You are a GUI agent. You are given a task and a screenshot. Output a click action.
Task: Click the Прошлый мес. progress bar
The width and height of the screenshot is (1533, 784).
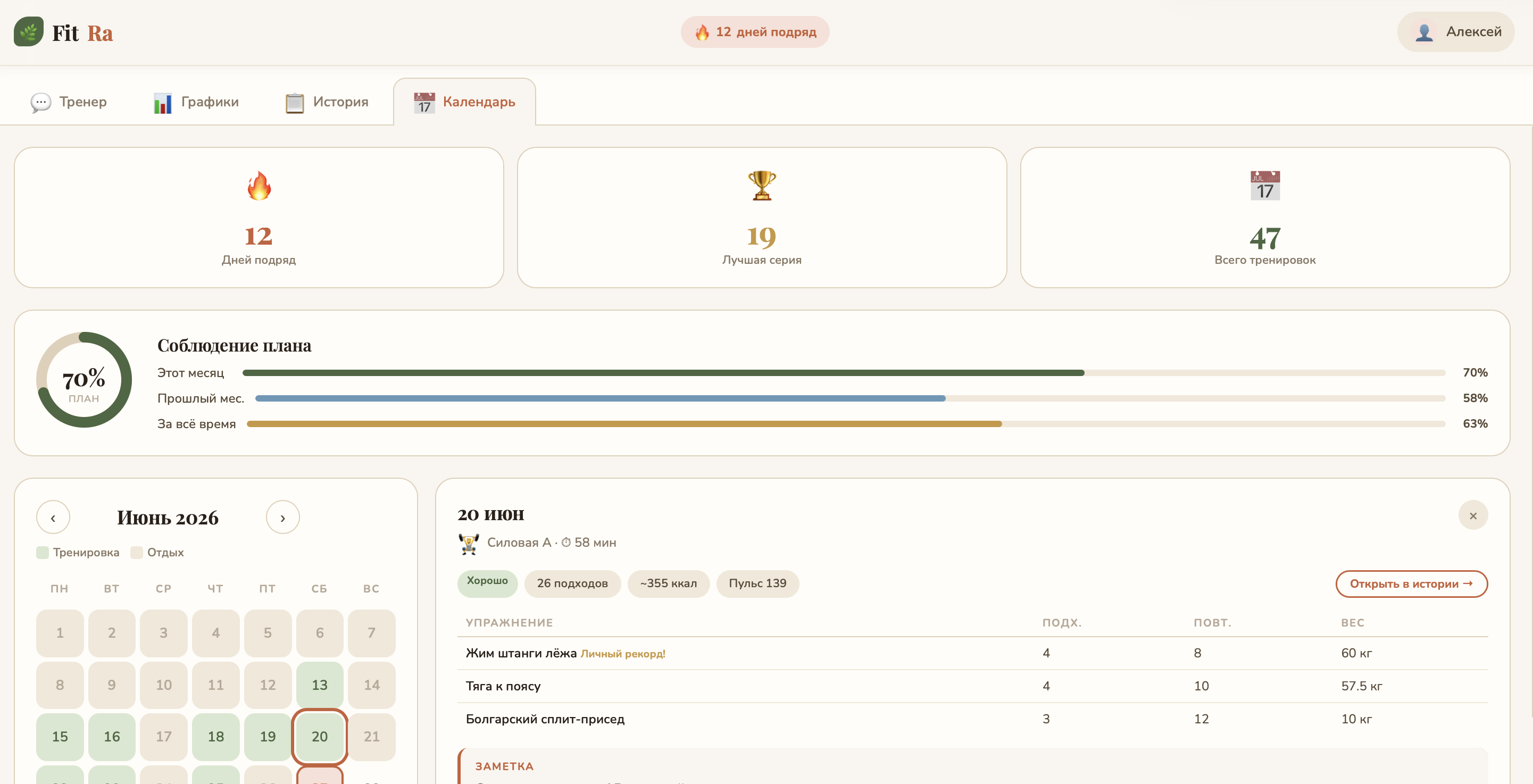point(851,399)
